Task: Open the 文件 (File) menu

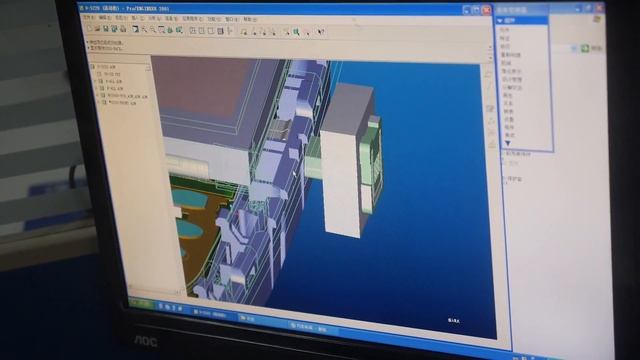Action: (x=89, y=18)
